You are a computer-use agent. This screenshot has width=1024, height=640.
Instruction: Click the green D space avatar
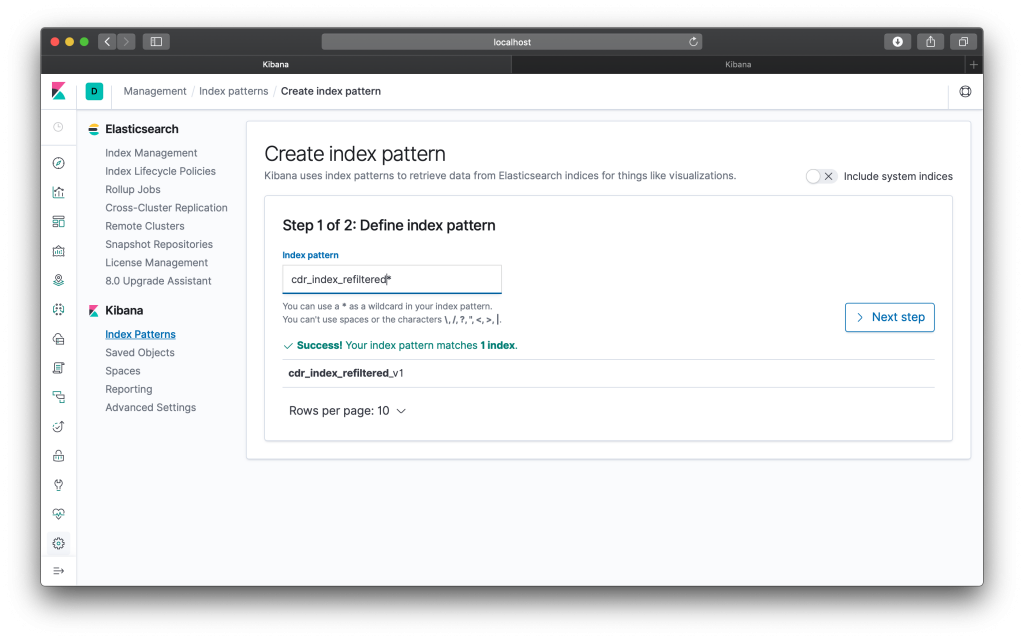click(94, 91)
